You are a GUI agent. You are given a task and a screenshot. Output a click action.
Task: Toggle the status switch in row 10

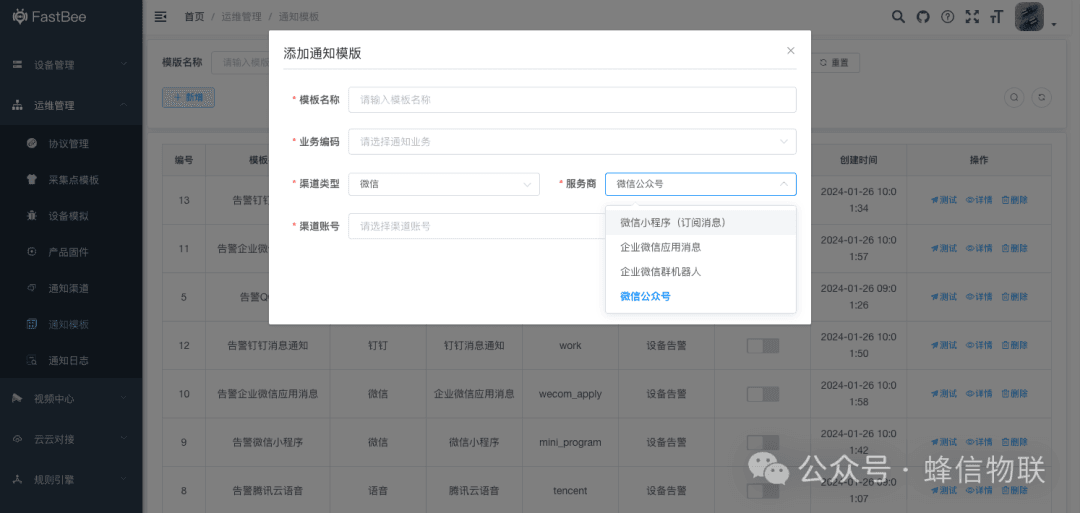(762, 394)
